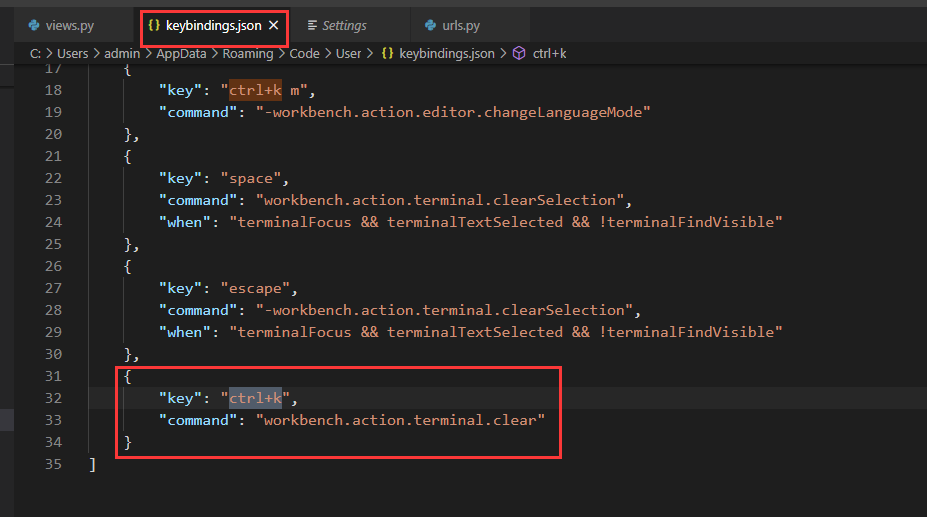
Task: Open the Roaming breadcrumb segment
Action: 248,53
